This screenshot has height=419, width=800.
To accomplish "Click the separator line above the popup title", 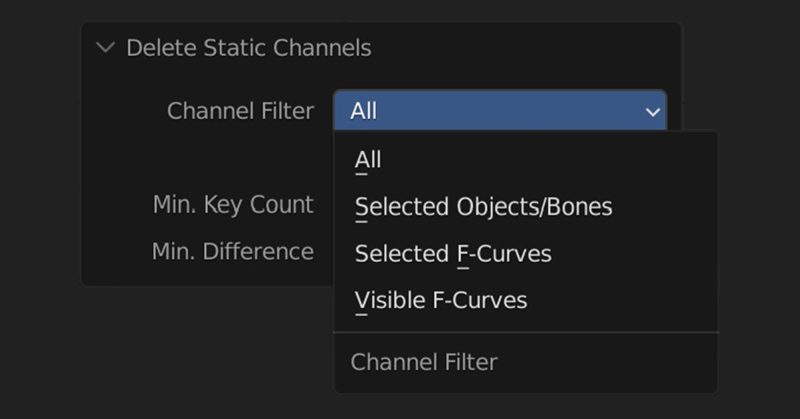I will click(525, 332).
